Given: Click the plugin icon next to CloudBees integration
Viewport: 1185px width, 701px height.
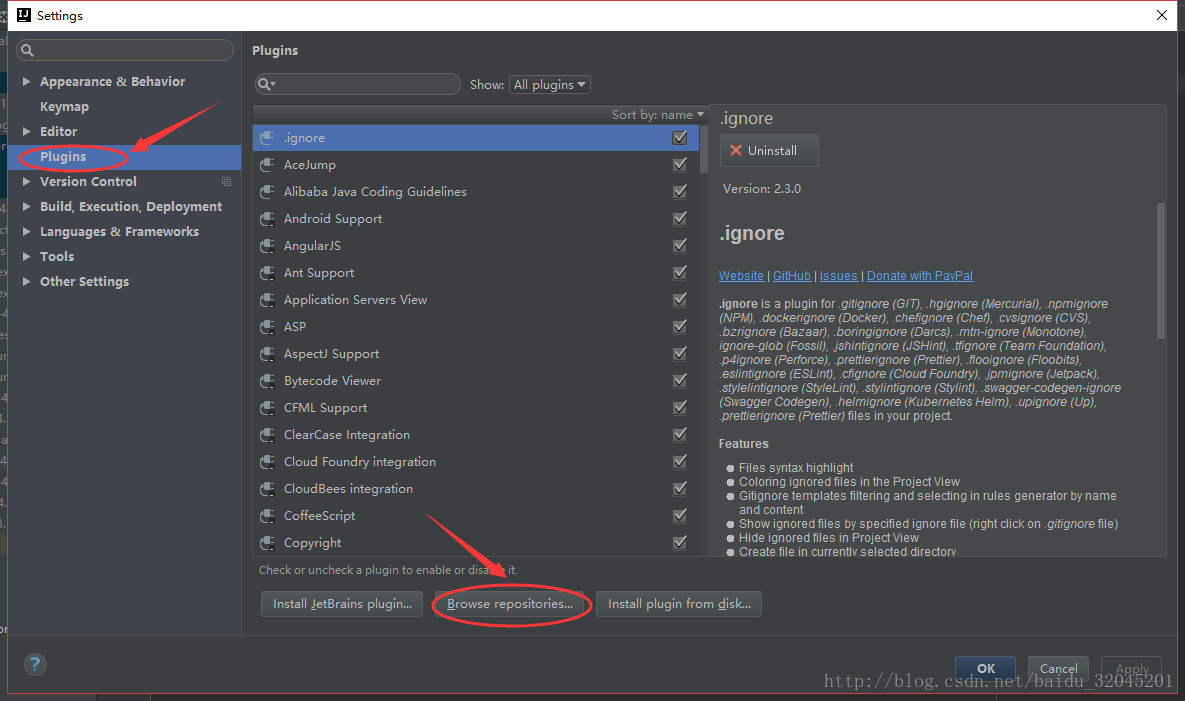Looking at the screenshot, I should [x=267, y=489].
